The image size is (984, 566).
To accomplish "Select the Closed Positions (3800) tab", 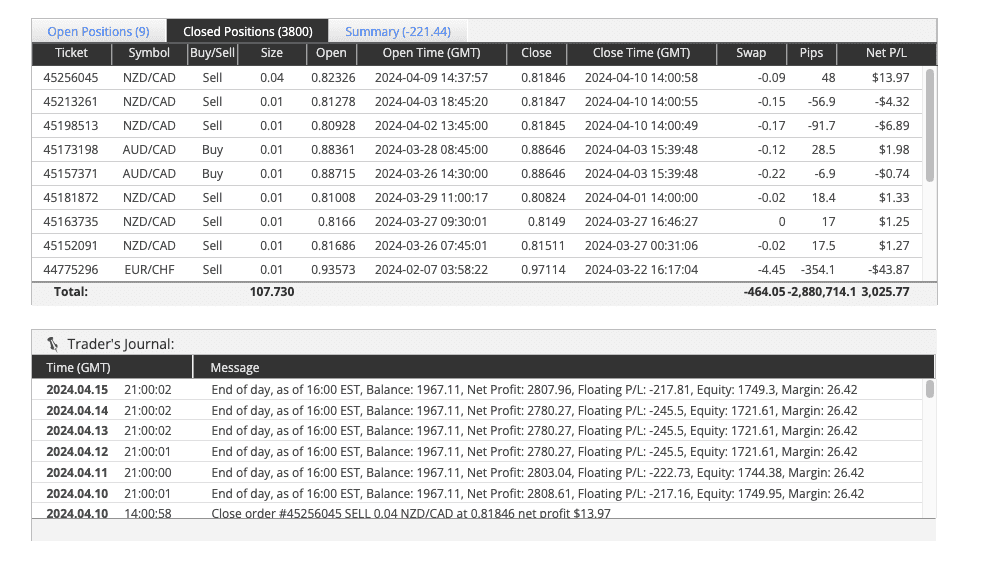I will pyautogui.click(x=248, y=31).
